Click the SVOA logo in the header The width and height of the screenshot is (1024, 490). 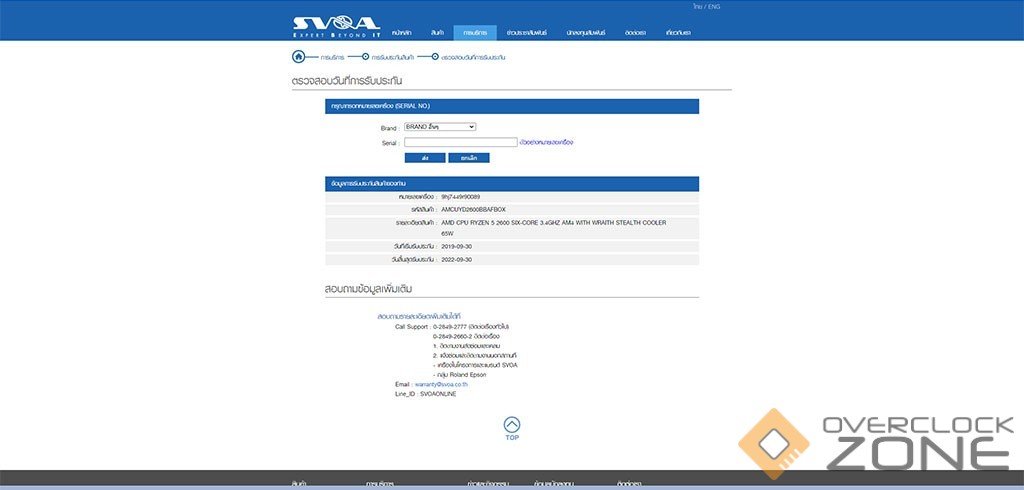pyautogui.click(x=336, y=27)
